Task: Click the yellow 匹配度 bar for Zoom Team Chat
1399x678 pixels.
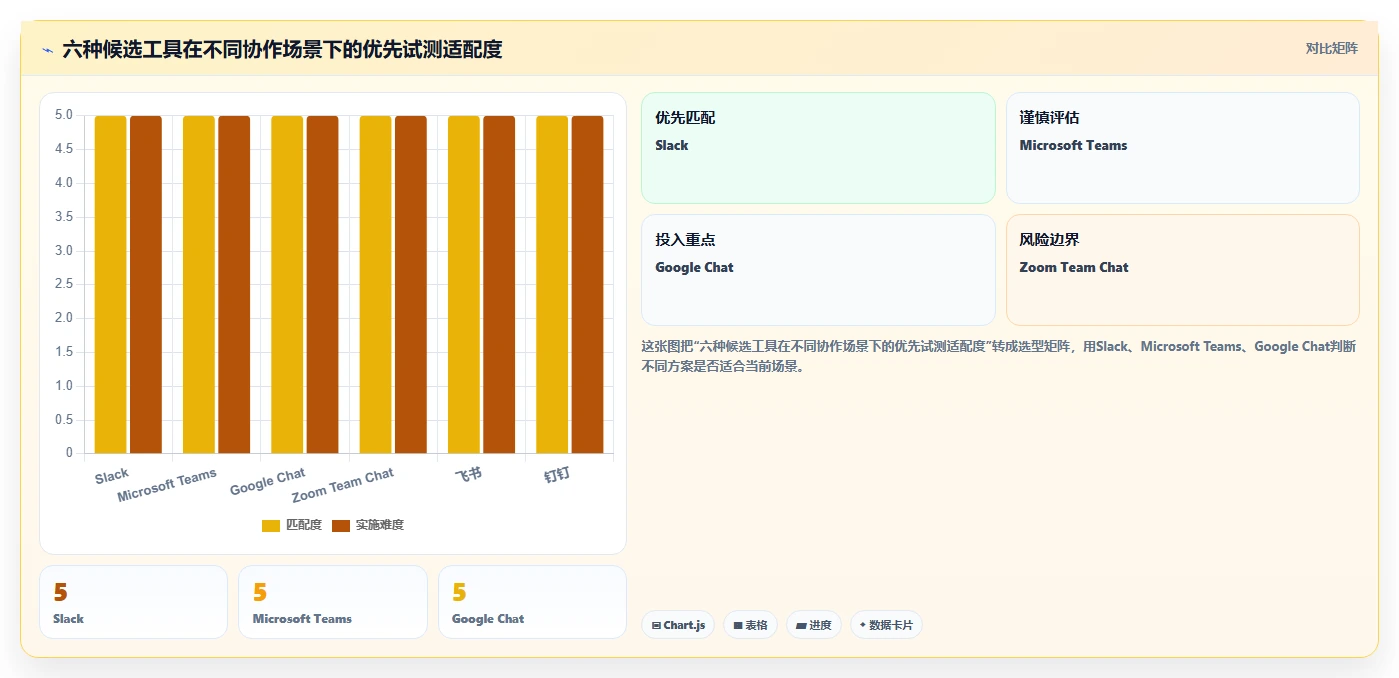Action: [376, 285]
